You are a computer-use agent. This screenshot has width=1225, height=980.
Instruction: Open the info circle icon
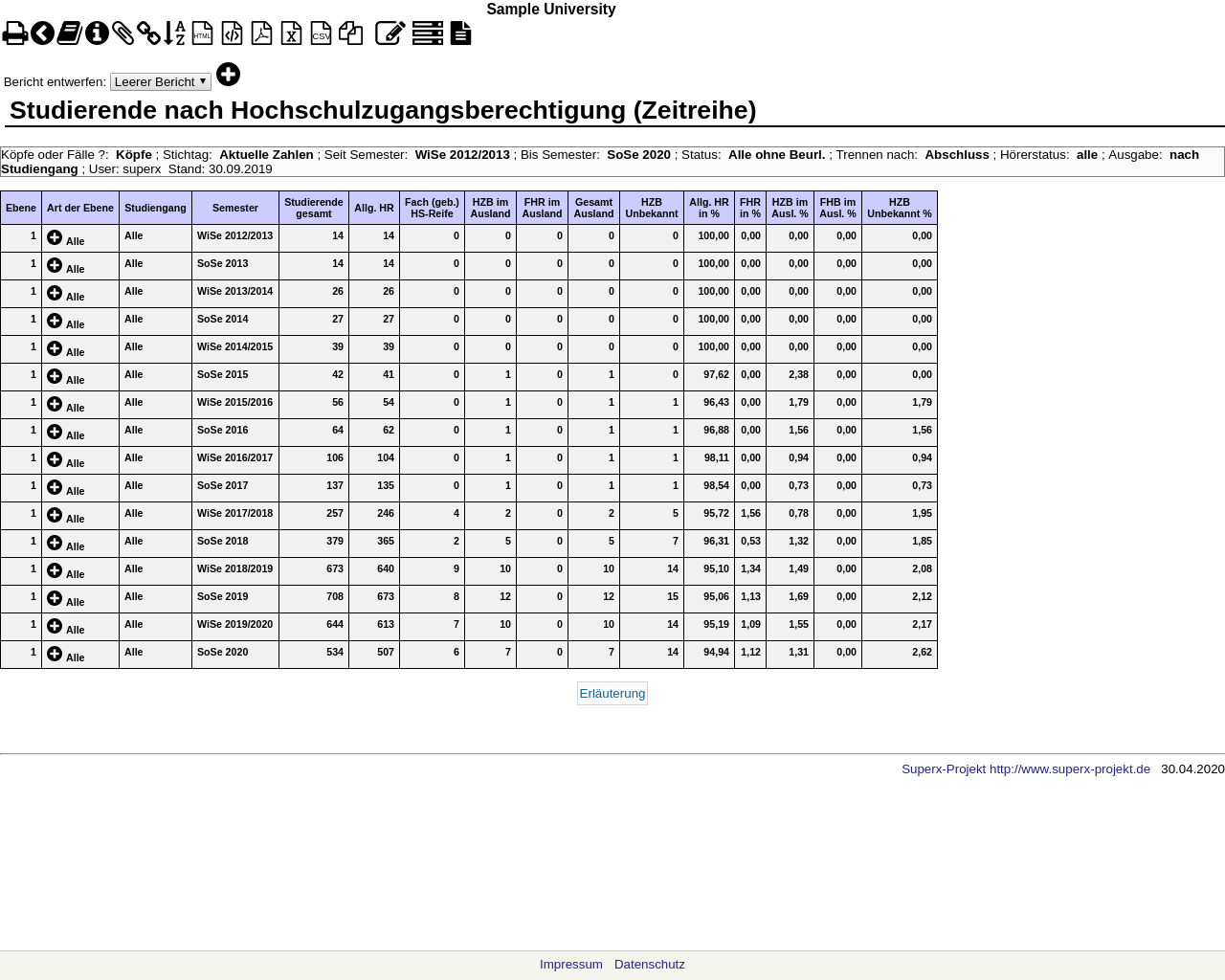(x=97, y=33)
